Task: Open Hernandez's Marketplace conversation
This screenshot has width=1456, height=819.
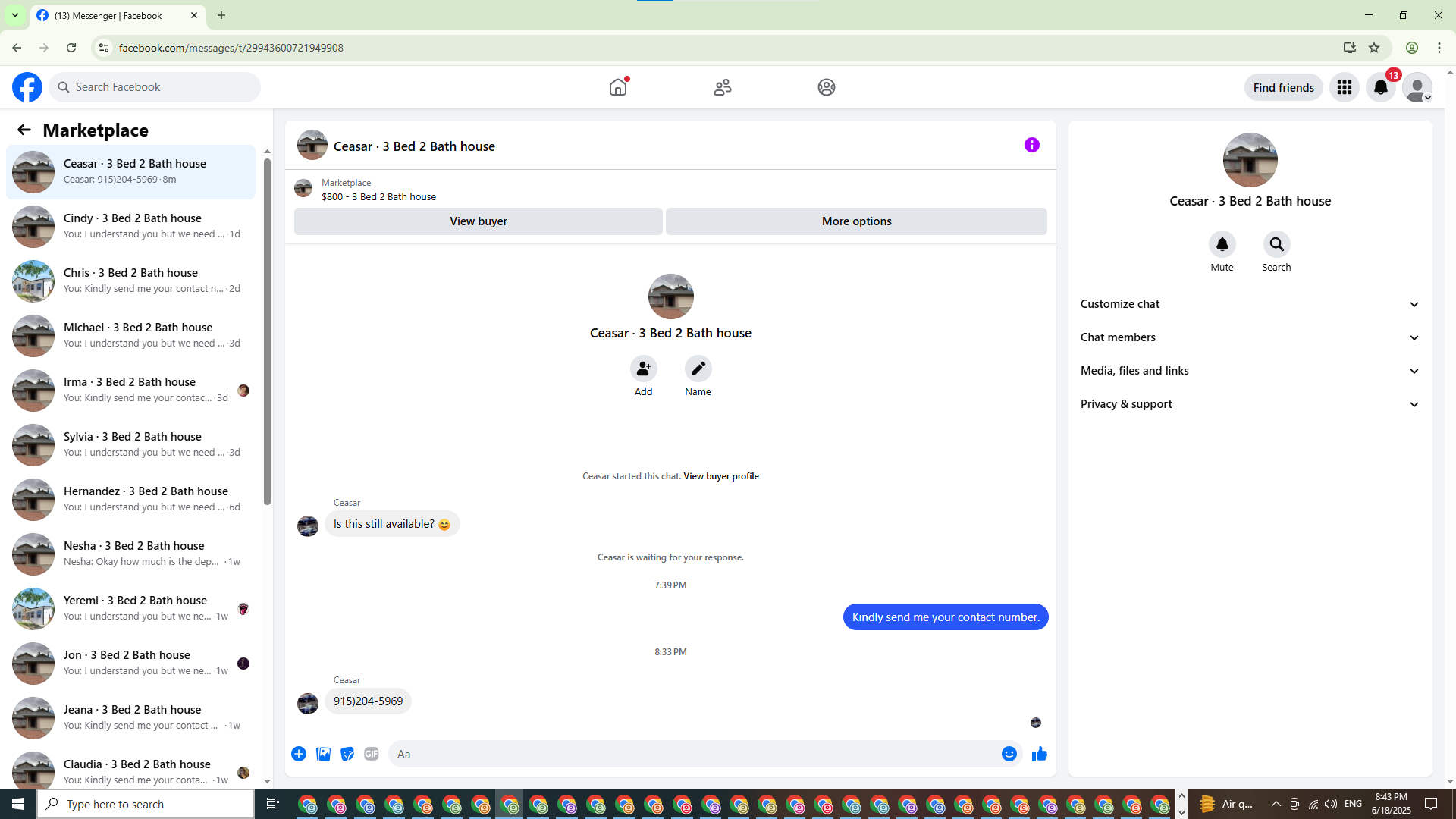Action: tap(130, 499)
